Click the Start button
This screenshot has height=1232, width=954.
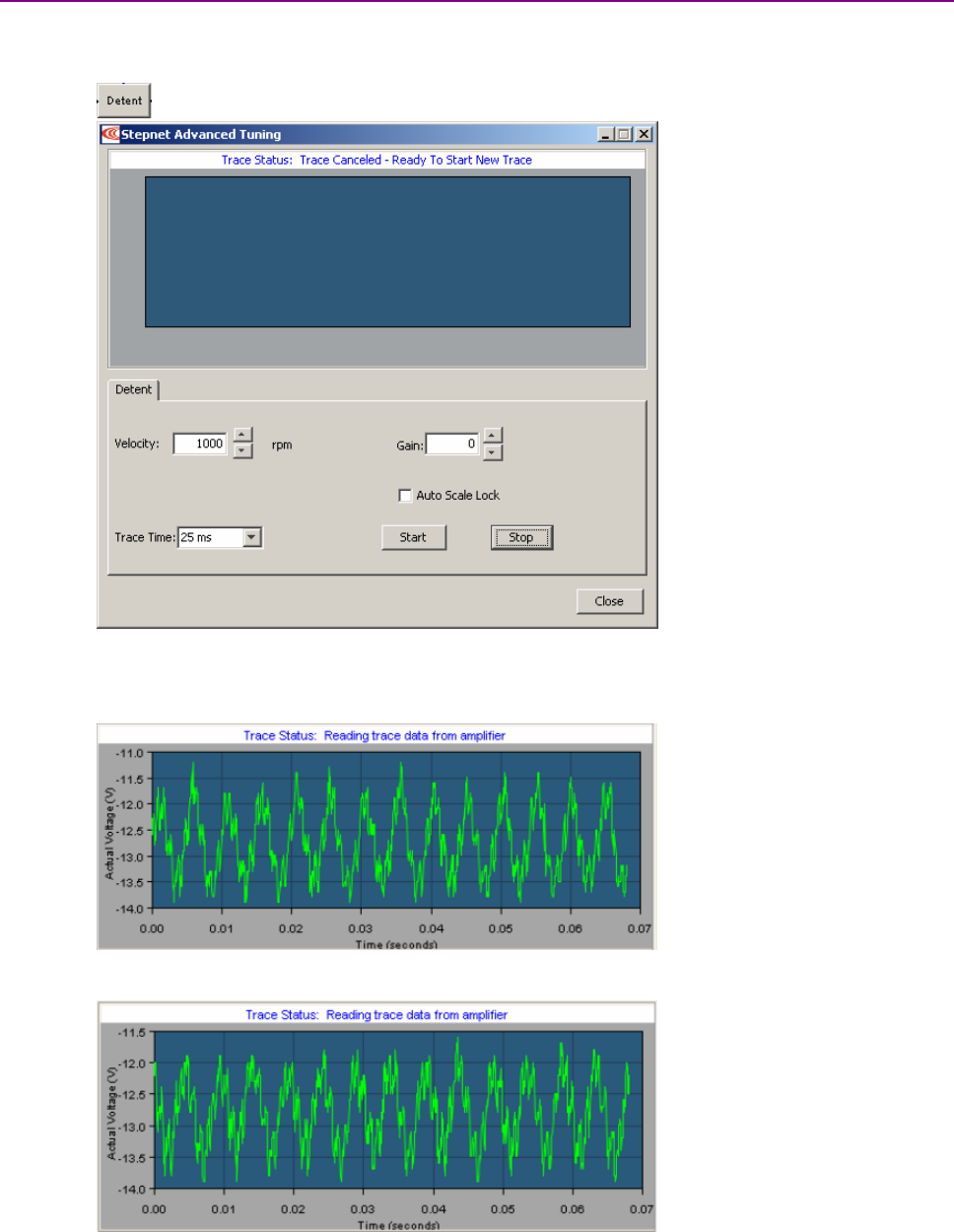pos(414,537)
